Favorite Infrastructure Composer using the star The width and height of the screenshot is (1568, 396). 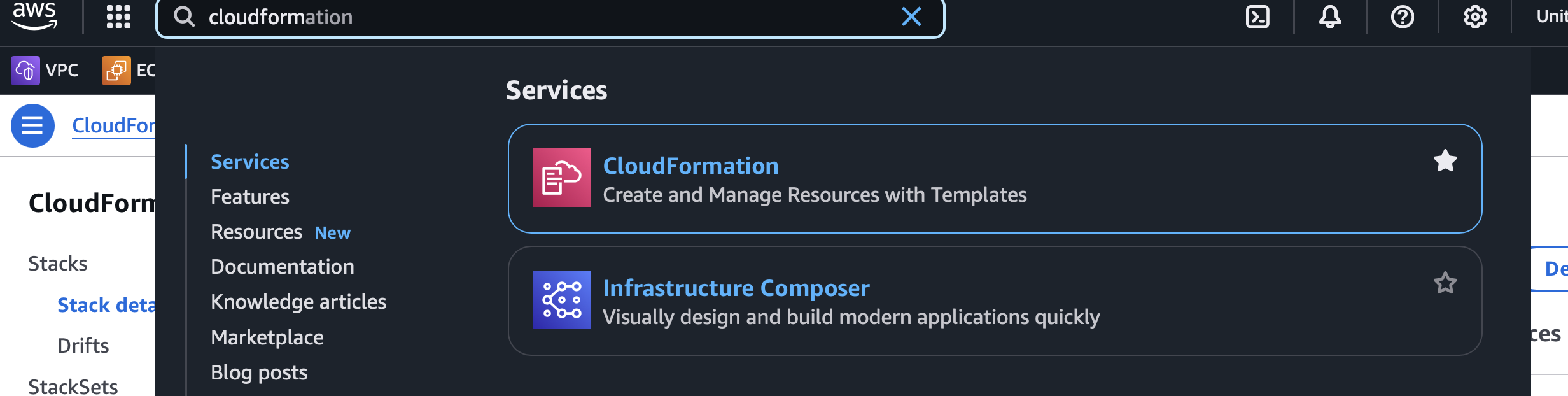coord(1445,283)
